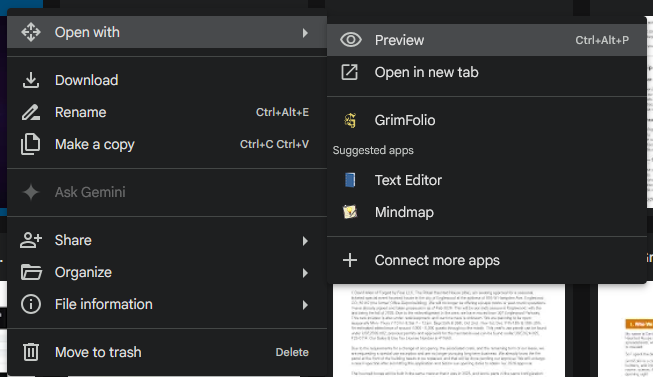Click the Mindmap app icon
Viewport: 653px width, 377px height.
click(350, 212)
